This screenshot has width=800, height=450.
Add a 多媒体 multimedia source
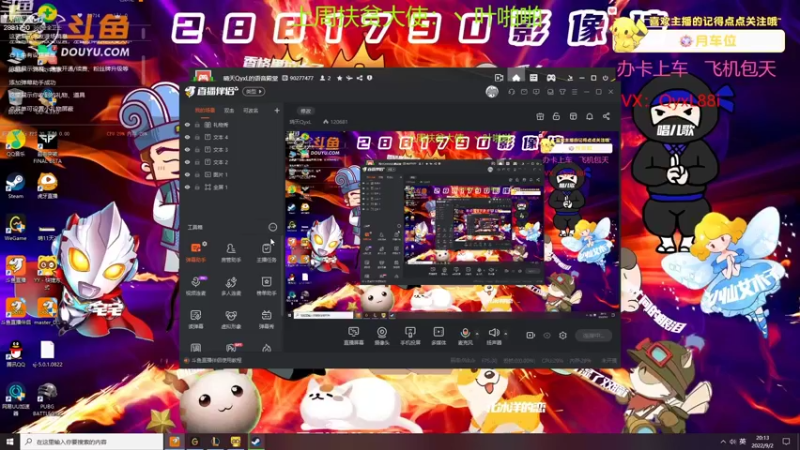click(438, 336)
